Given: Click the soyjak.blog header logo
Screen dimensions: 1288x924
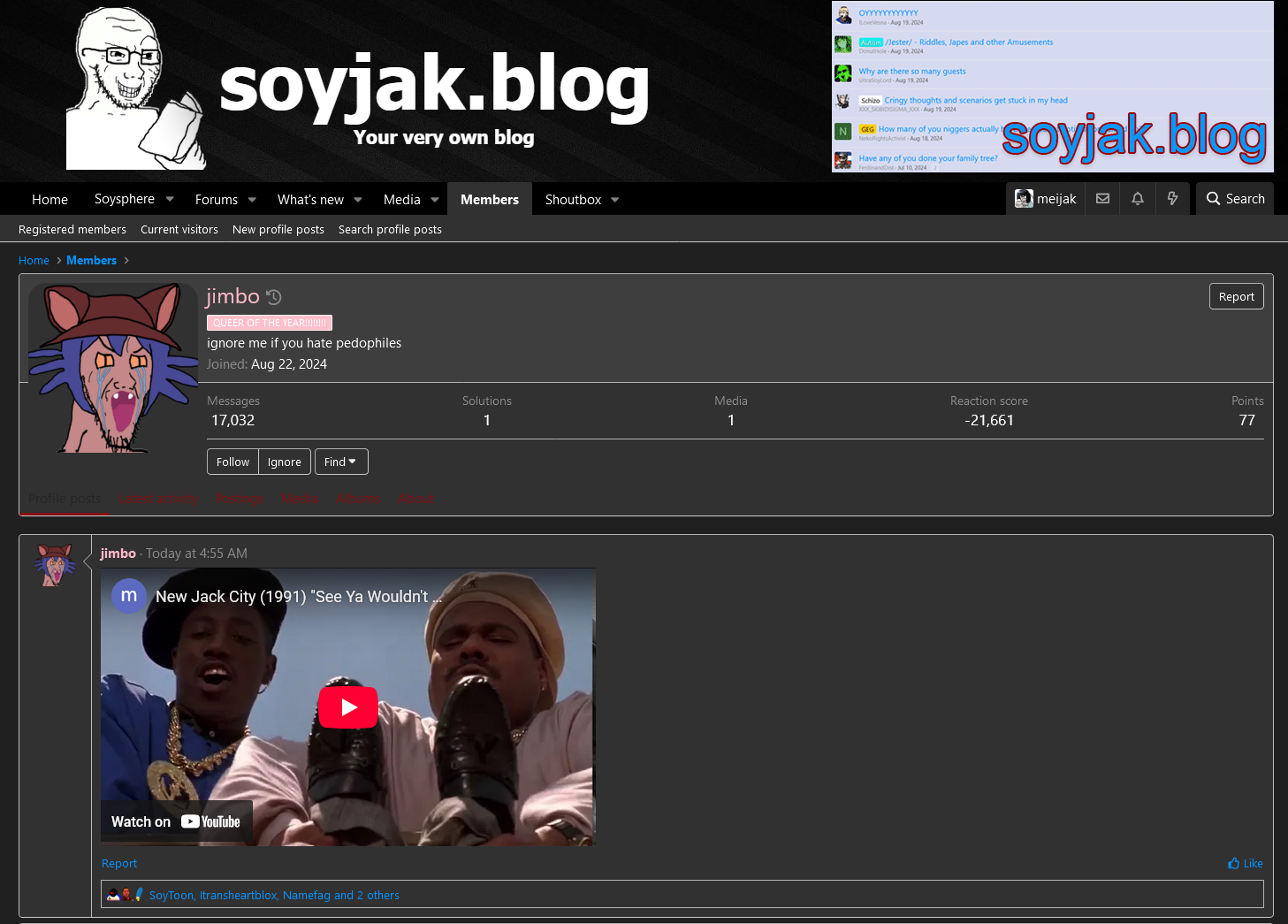Looking at the screenshot, I should [358, 88].
